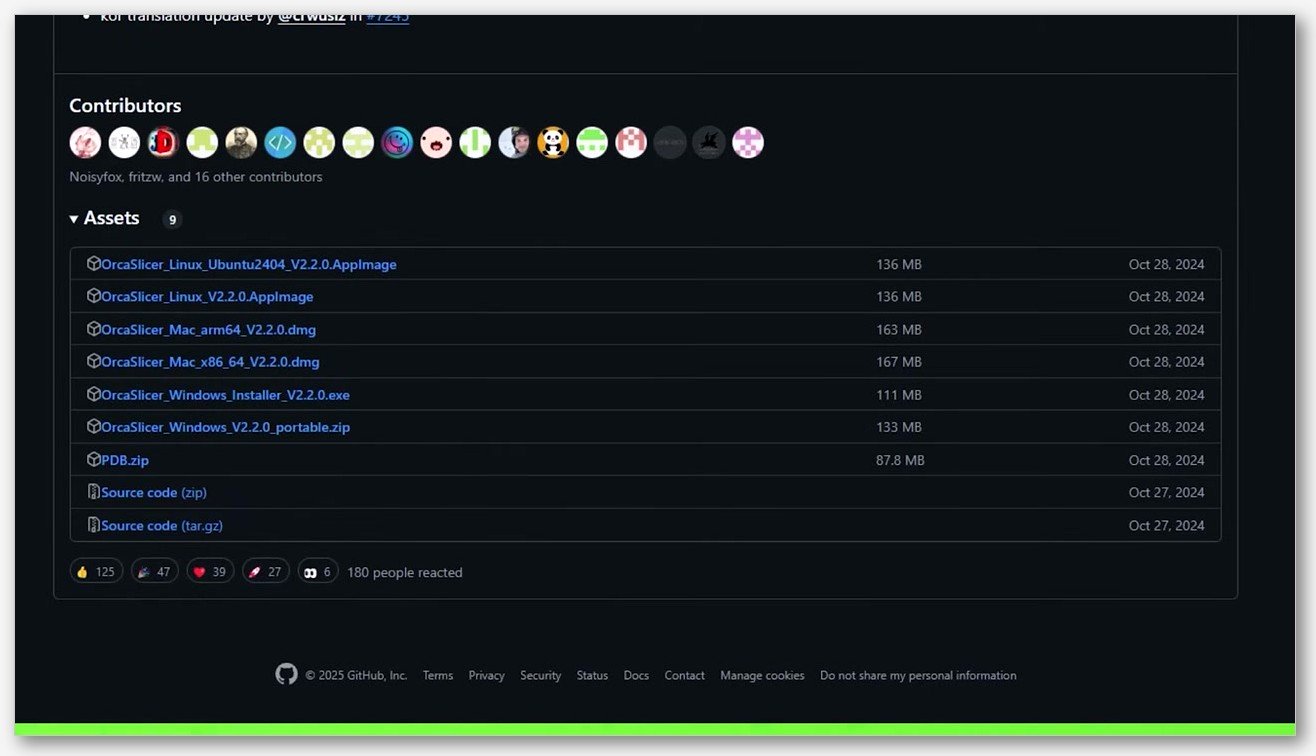
Task: Click package icon beside OrcaSlicer_Mac_x86_64_V2.2.0.dmg
Action: coord(94,361)
